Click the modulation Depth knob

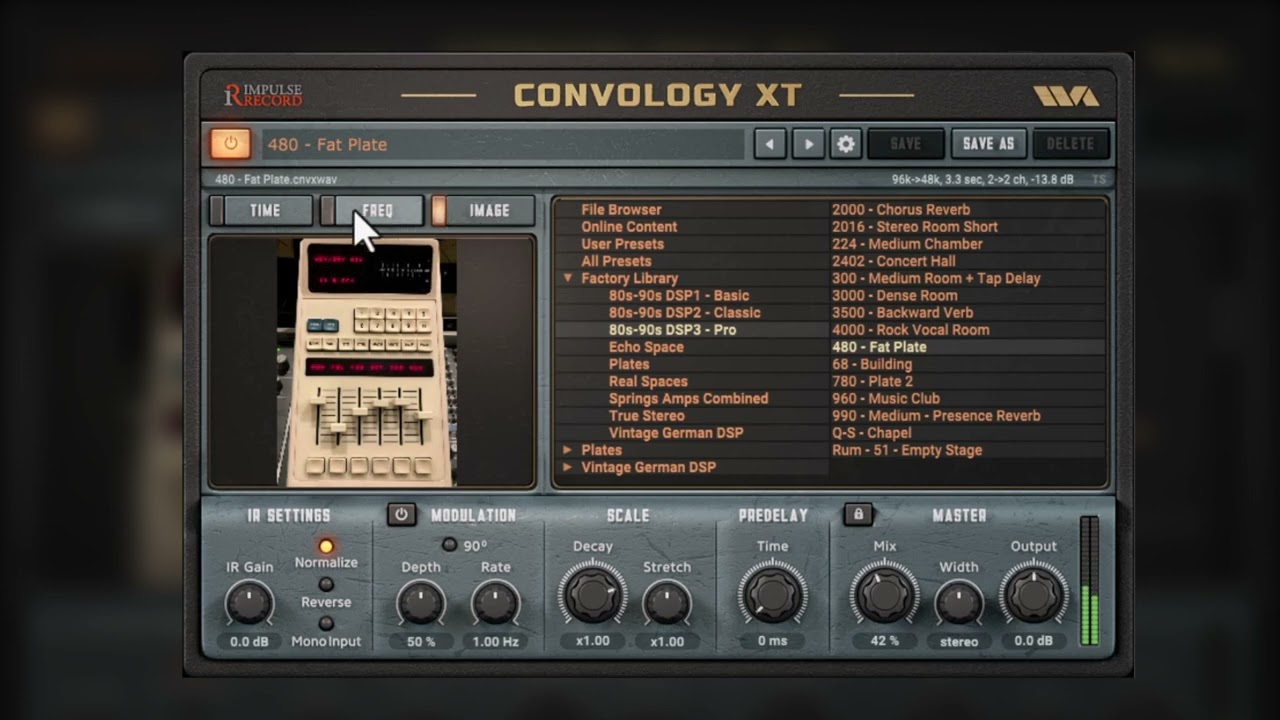[x=421, y=603]
